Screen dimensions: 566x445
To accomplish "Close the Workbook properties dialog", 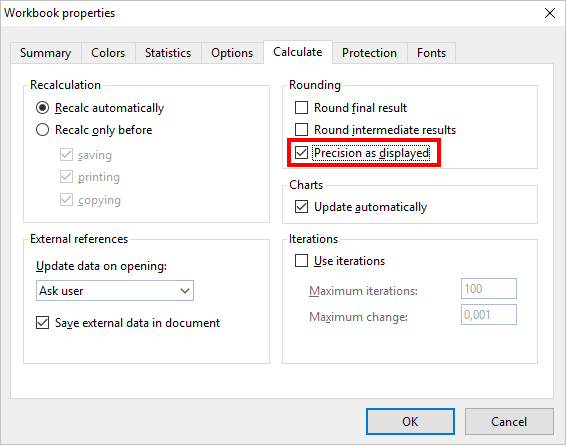I will [x=550, y=13].
